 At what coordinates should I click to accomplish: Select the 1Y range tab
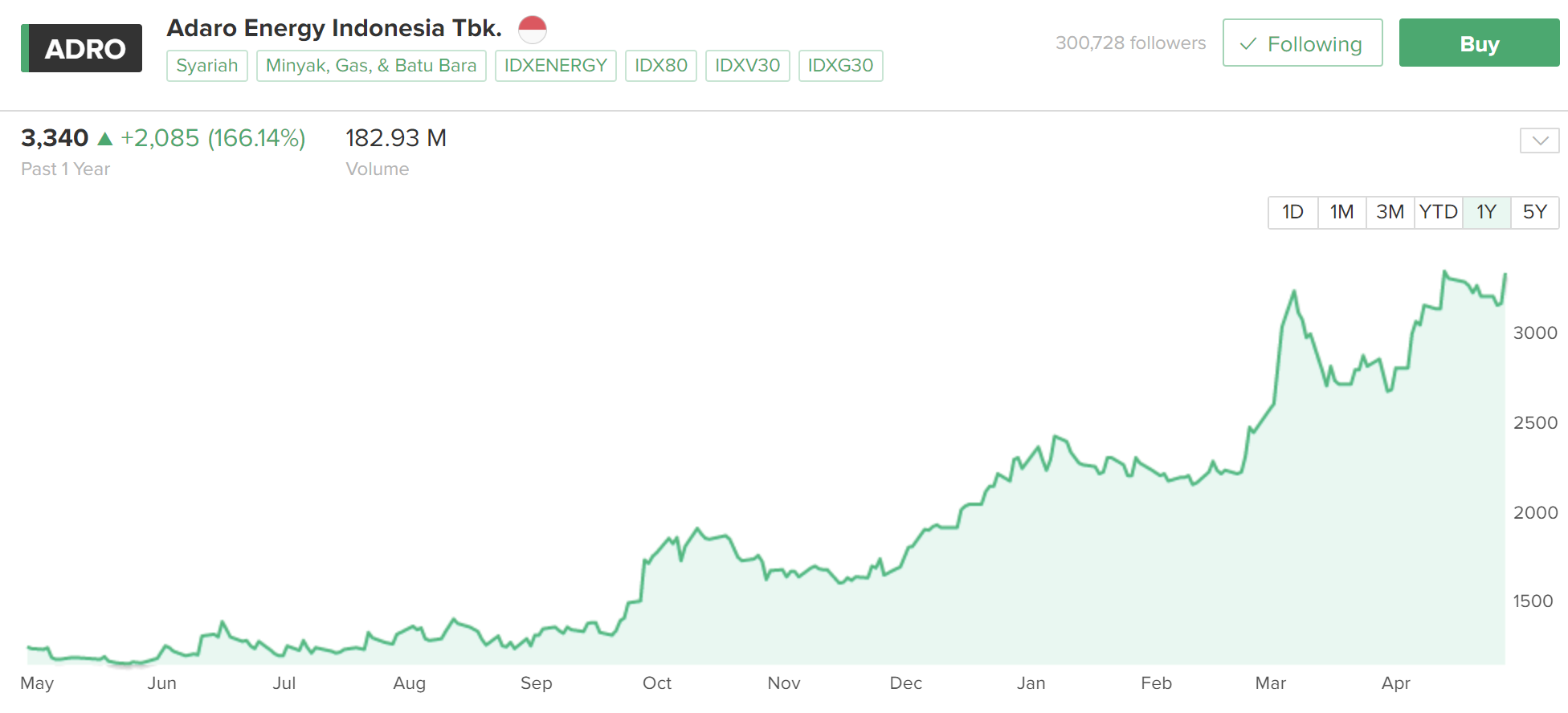[1486, 212]
